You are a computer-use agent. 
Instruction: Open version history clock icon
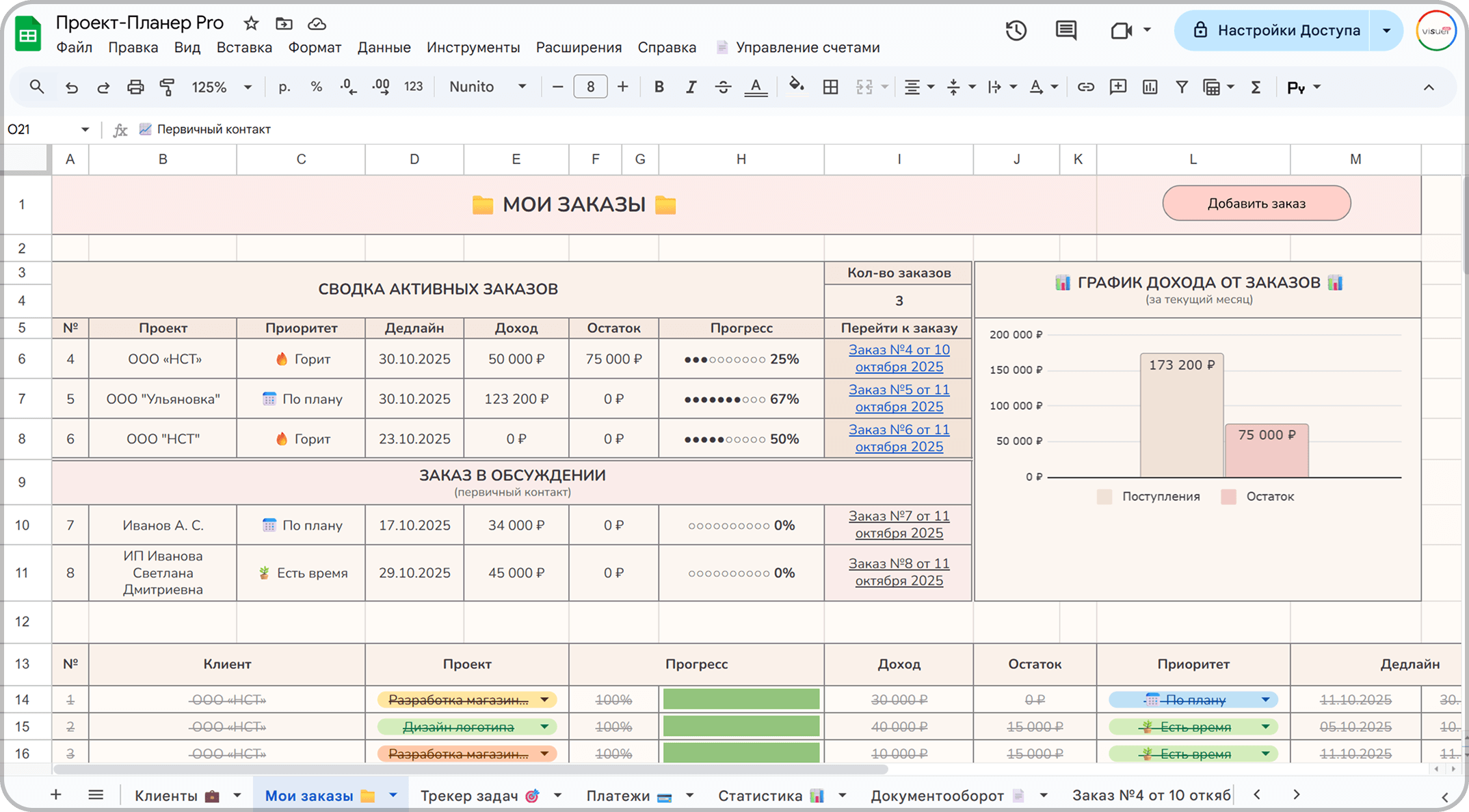tap(1016, 31)
